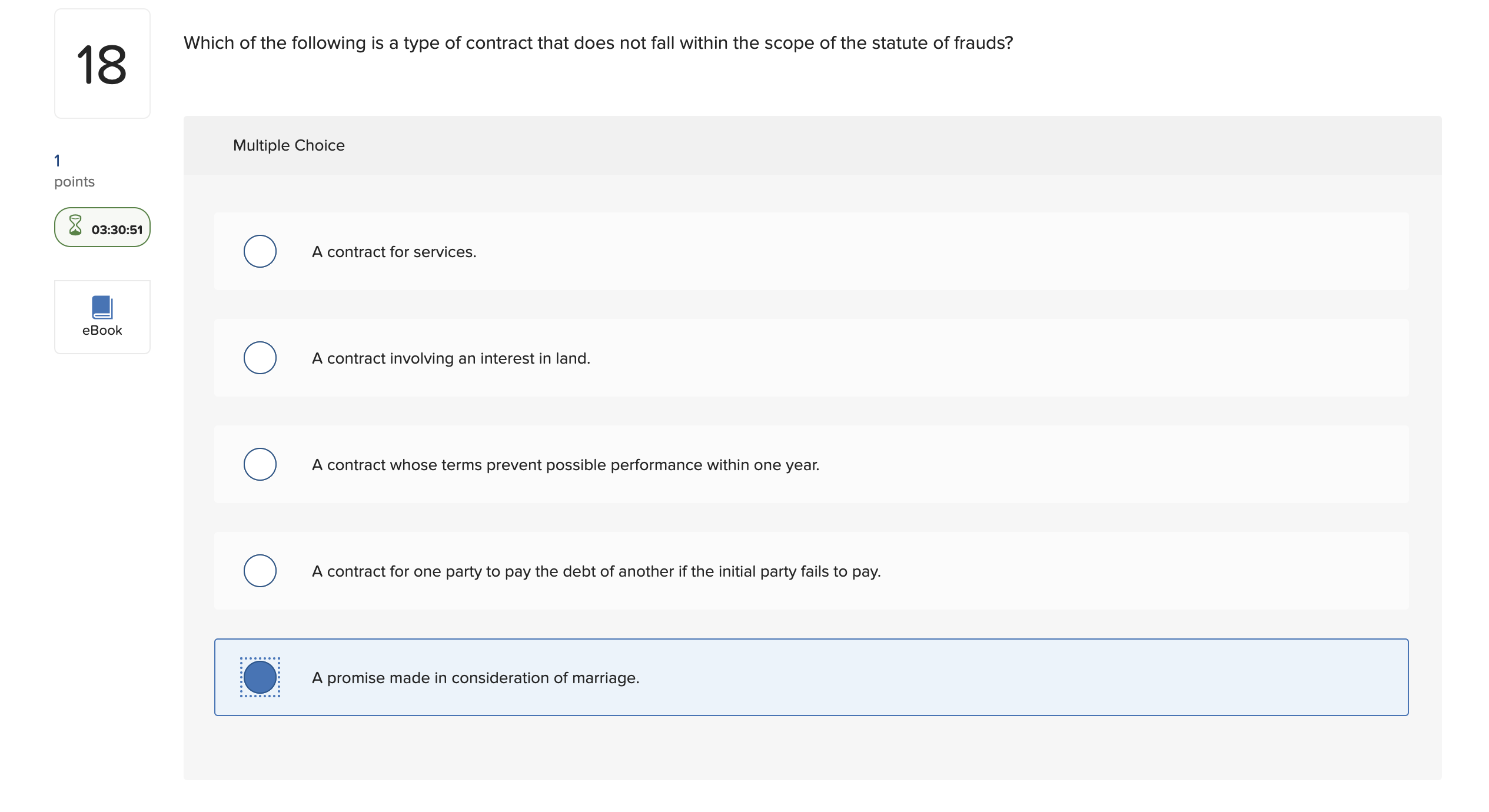Toggle the selected marriage consideration radio
The image size is (1489, 812).
click(x=260, y=677)
